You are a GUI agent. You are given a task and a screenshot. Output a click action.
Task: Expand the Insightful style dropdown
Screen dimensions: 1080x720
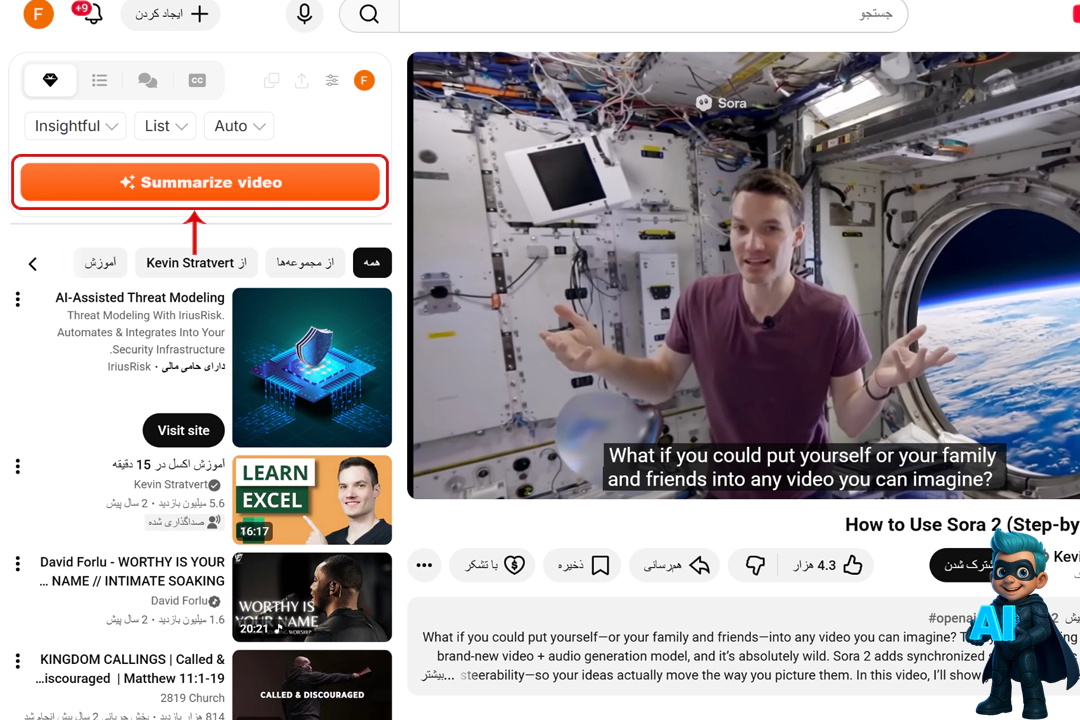(76, 126)
